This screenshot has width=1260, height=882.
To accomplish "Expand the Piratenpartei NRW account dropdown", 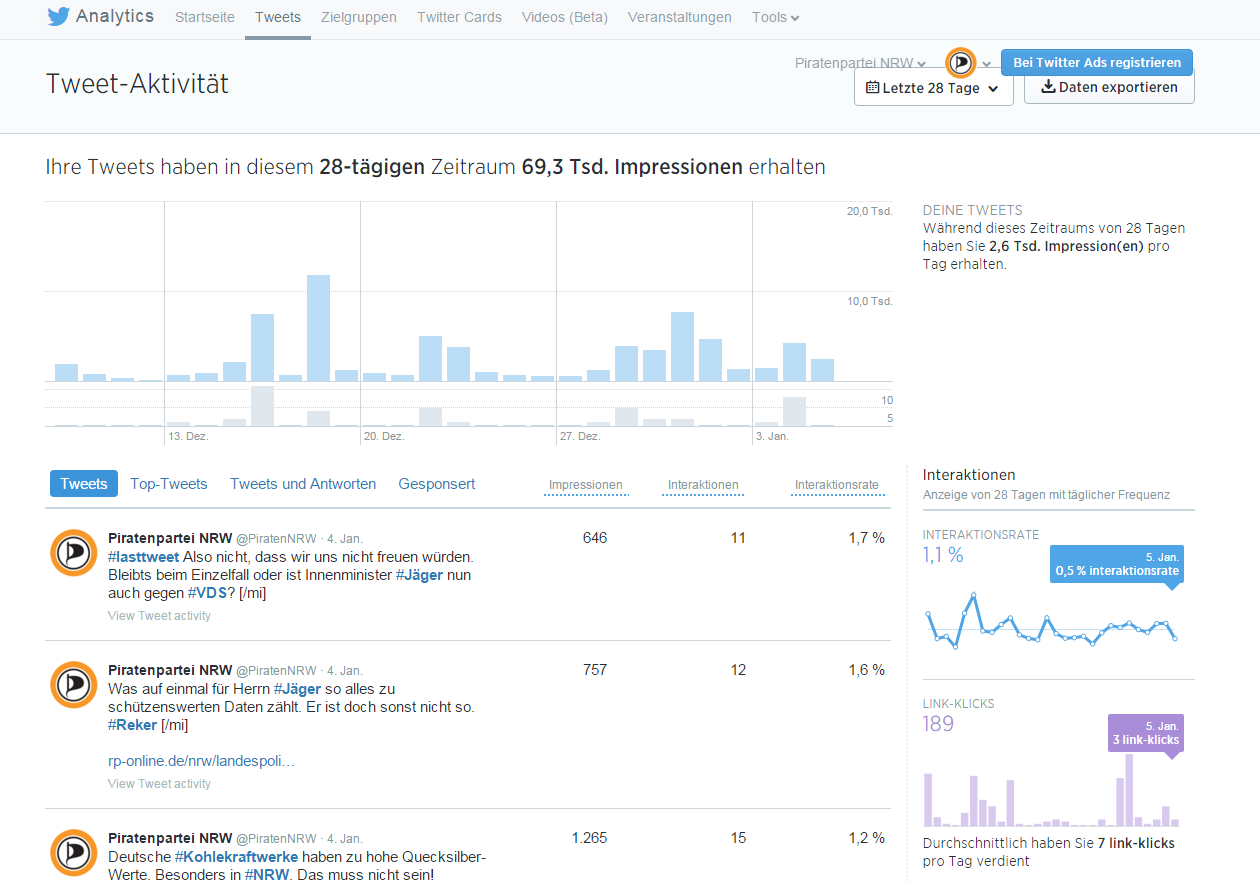I will pyautogui.click(x=860, y=63).
